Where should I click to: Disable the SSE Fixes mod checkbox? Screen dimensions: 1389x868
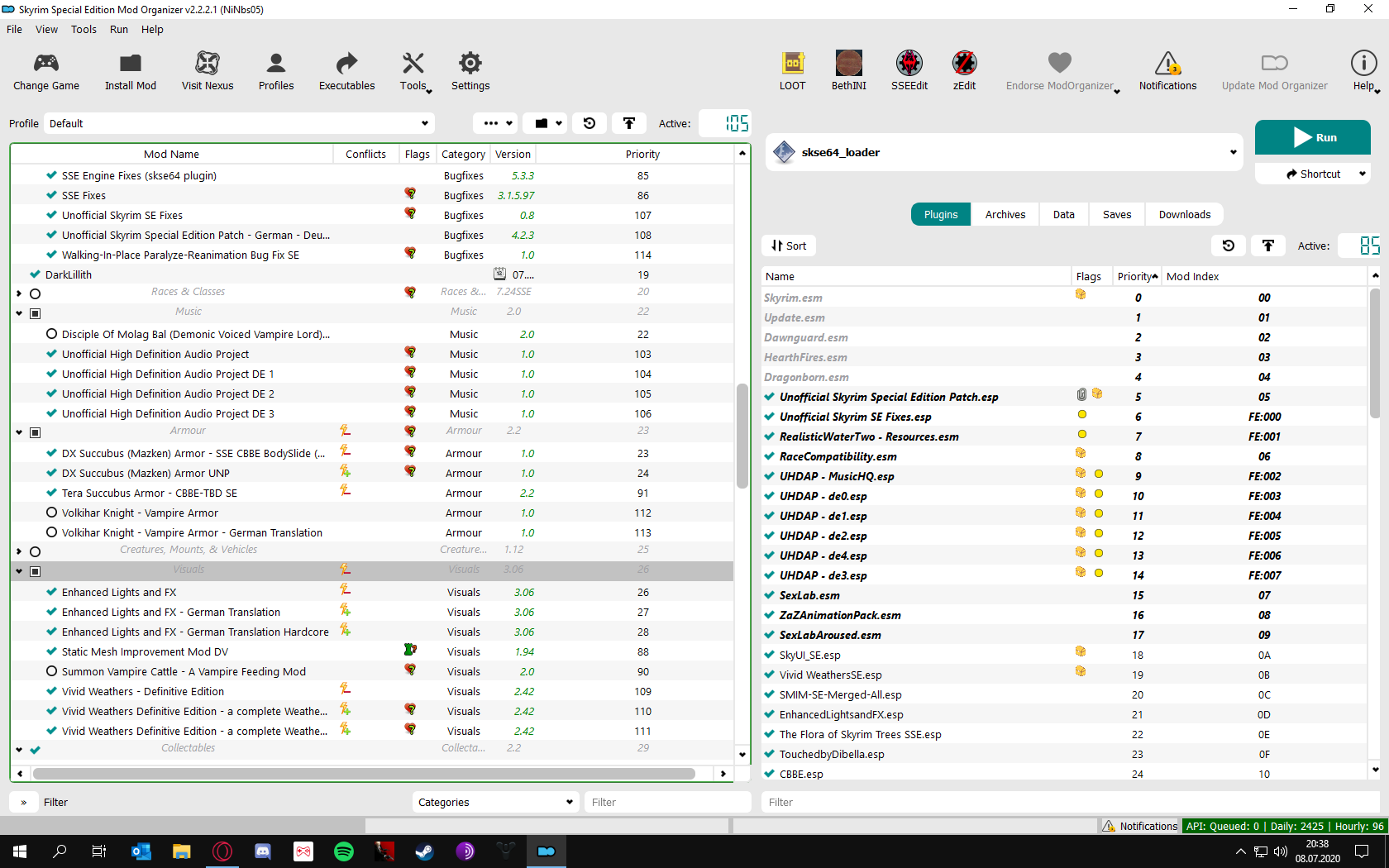tap(51, 195)
